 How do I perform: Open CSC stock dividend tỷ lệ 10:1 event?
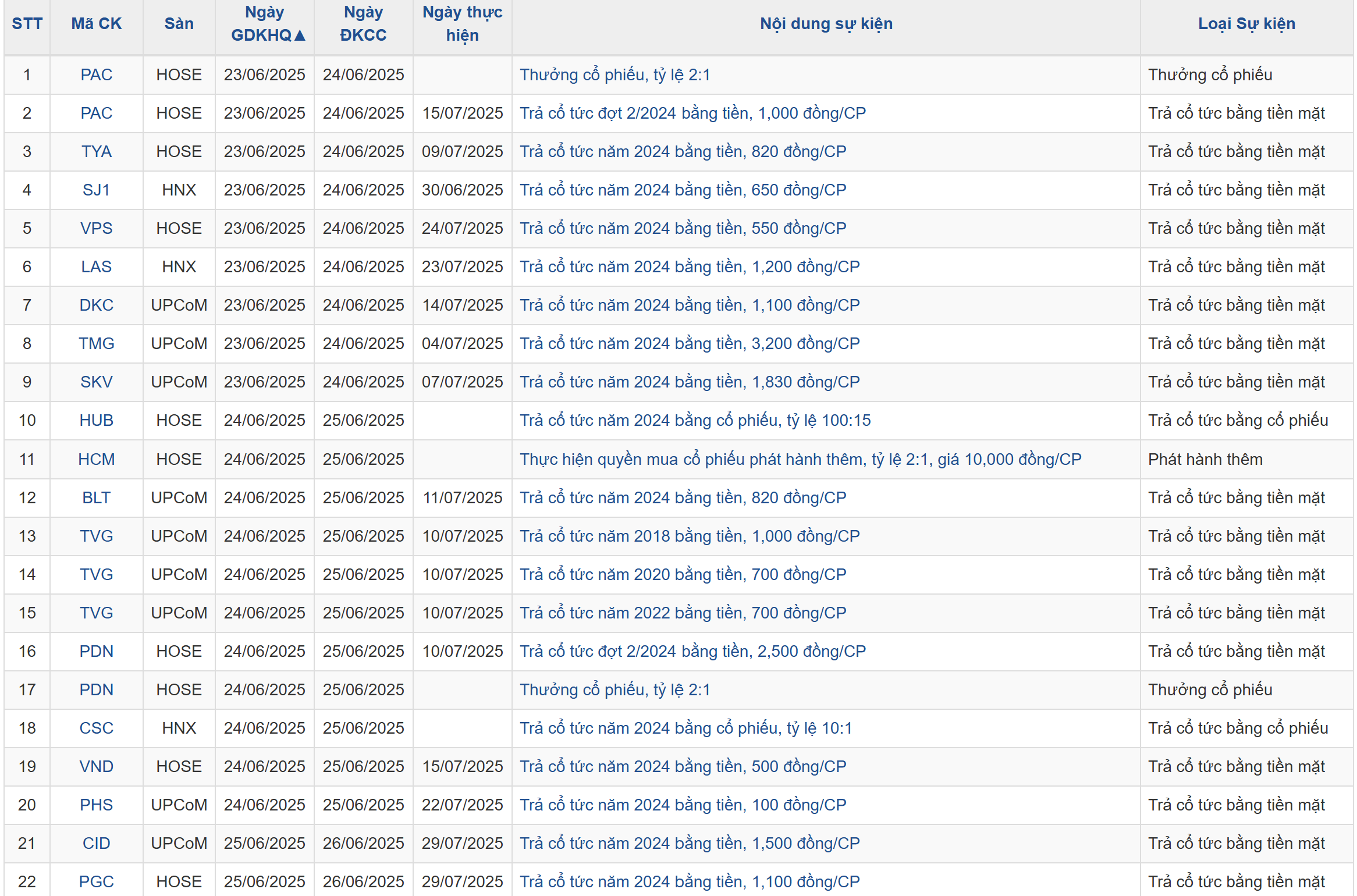[x=686, y=728]
